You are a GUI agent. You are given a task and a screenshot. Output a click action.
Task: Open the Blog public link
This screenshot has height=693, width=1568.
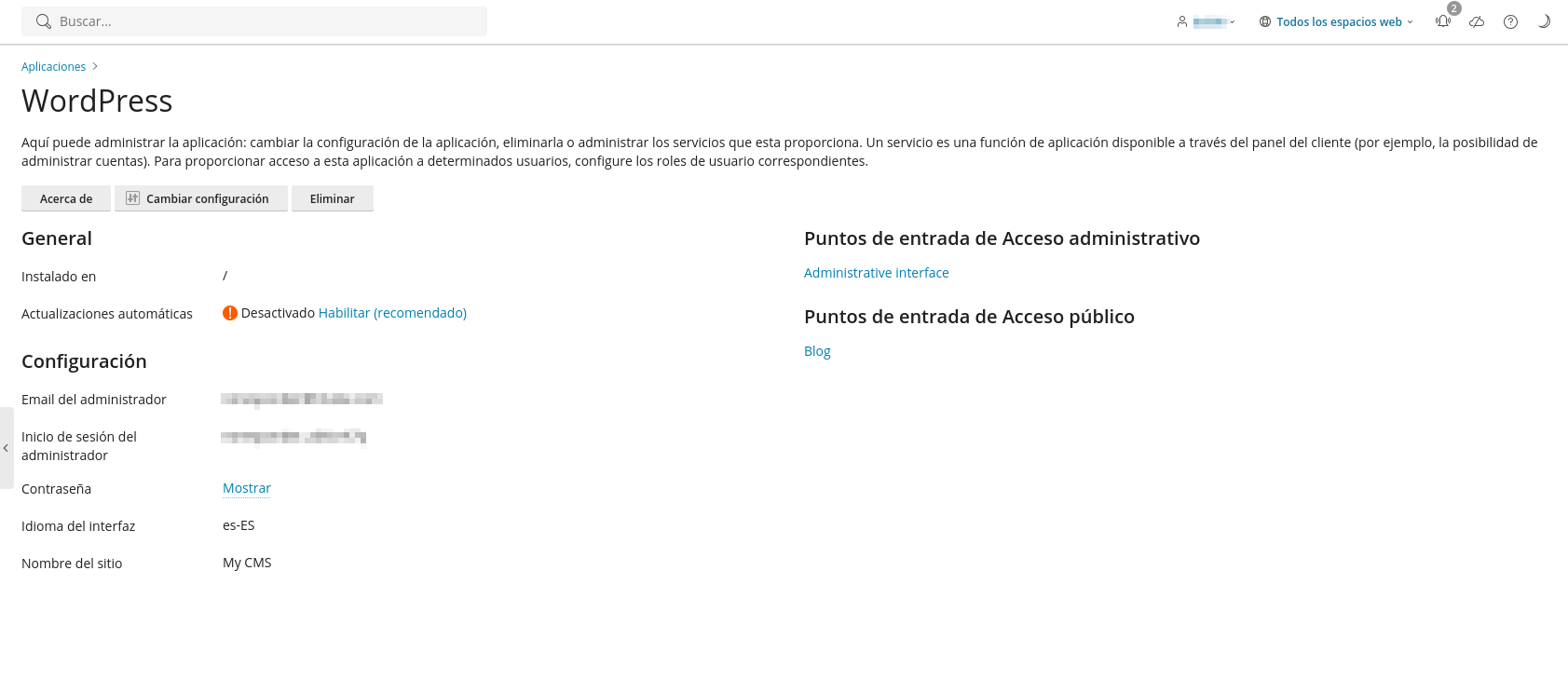pyautogui.click(x=817, y=351)
